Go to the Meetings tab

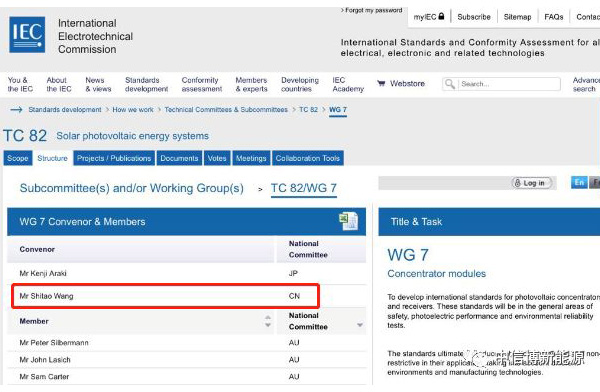click(x=251, y=158)
